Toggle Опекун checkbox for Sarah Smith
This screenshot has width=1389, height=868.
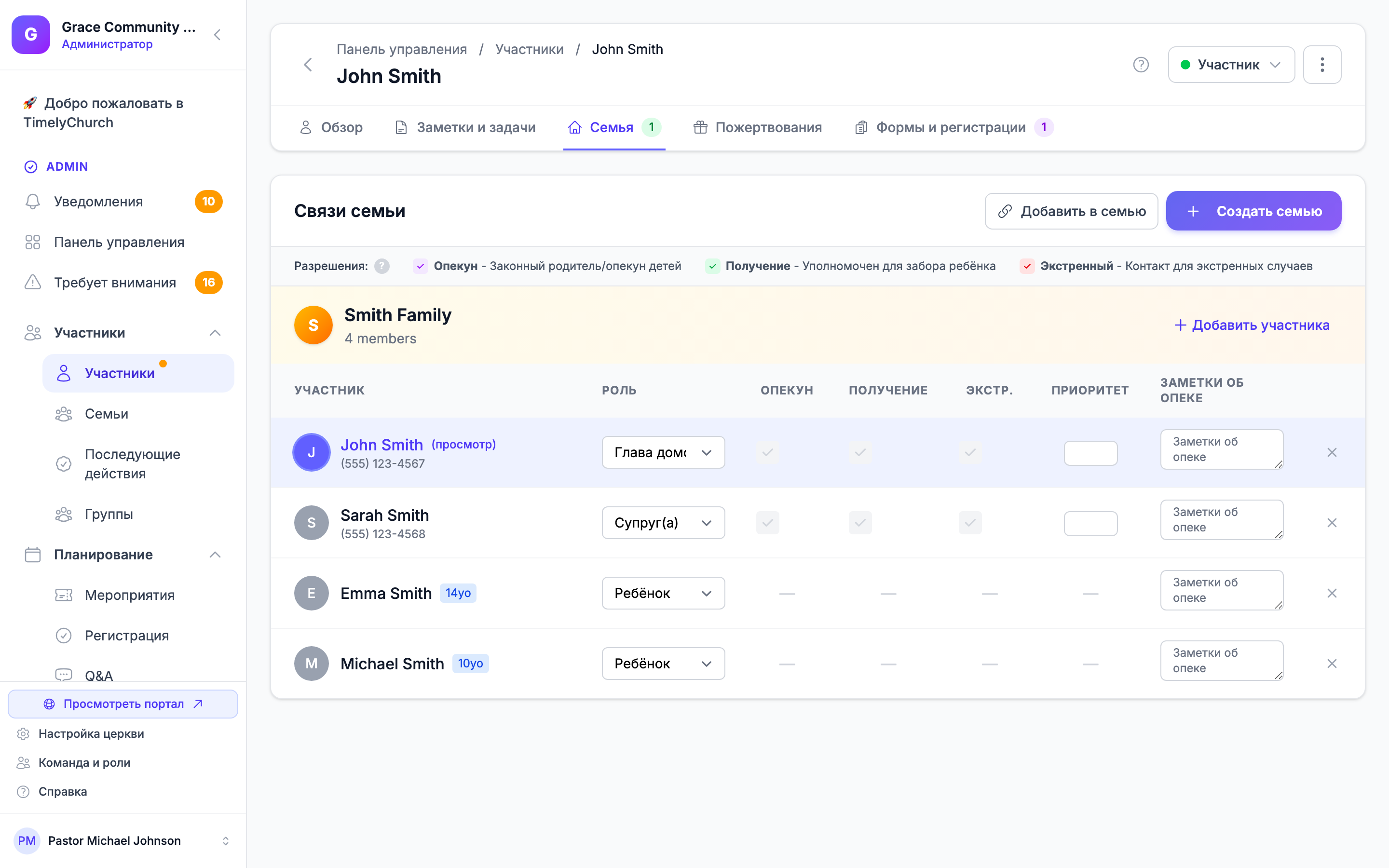click(767, 522)
